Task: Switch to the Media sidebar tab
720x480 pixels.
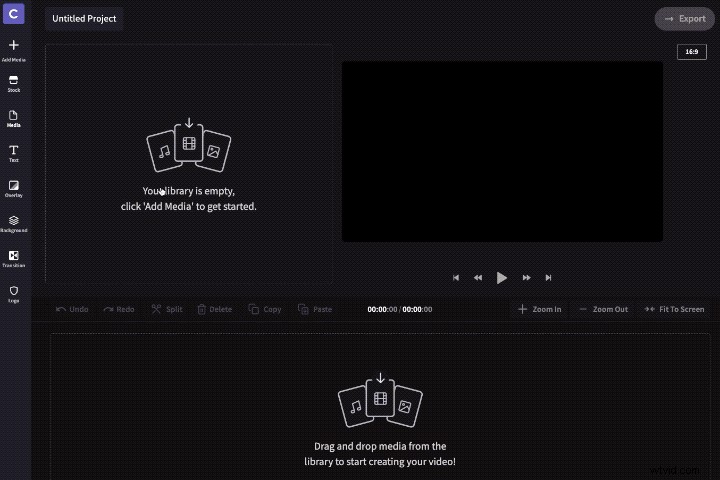Action: click(x=13, y=119)
